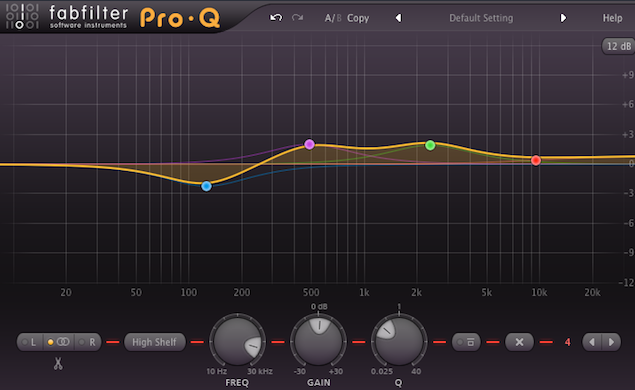Image resolution: width=635 pixels, height=390 pixels.
Task: Select next band with right arrow
Action: [x=611, y=342]
